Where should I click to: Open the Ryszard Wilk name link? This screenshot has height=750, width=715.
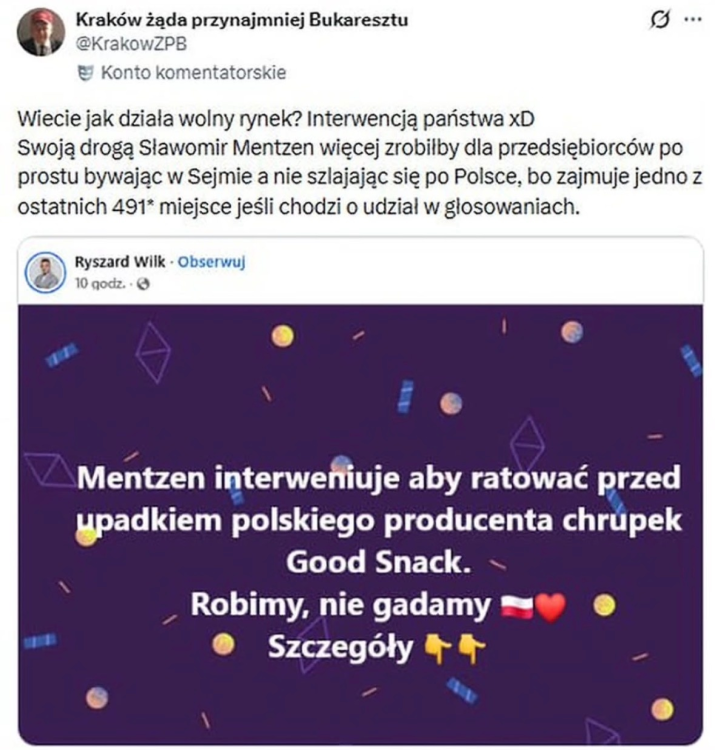(x=117, y=262)
